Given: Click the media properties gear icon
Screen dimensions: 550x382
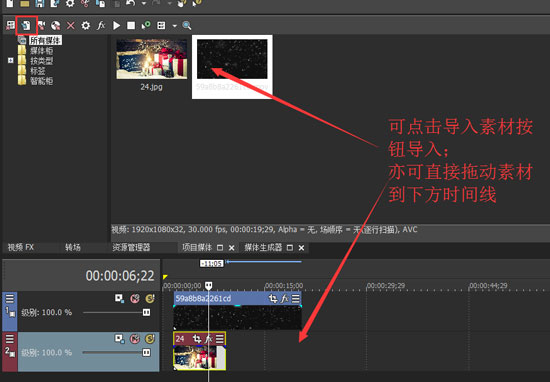Looking at the screenshot, I should [86, 25].
